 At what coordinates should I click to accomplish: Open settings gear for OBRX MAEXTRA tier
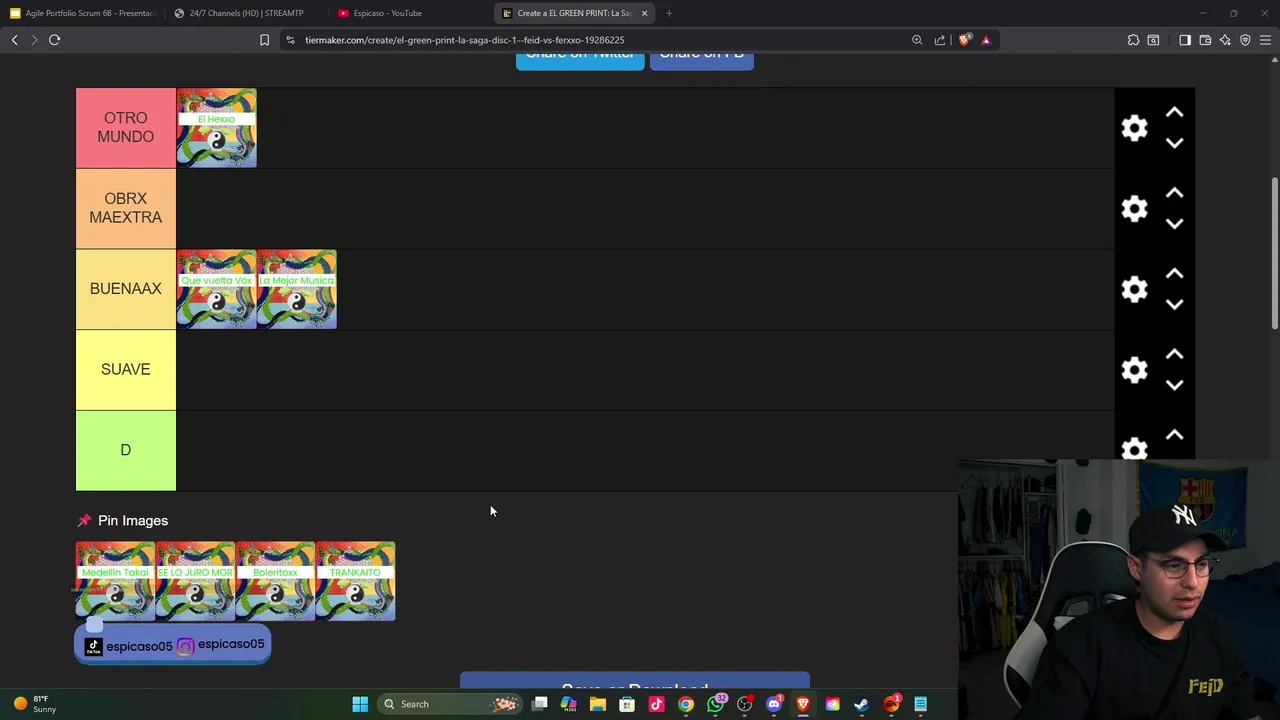[1134, 208]
